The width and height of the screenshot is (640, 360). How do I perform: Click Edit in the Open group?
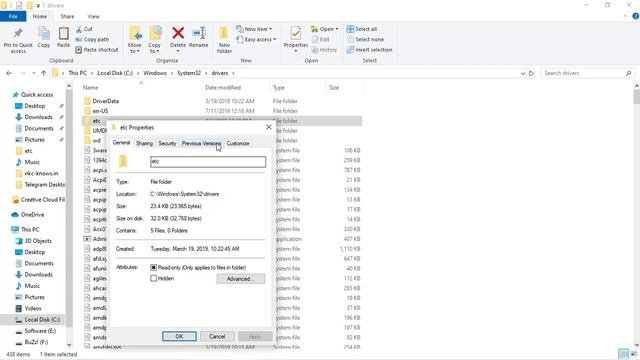(321, 40)
